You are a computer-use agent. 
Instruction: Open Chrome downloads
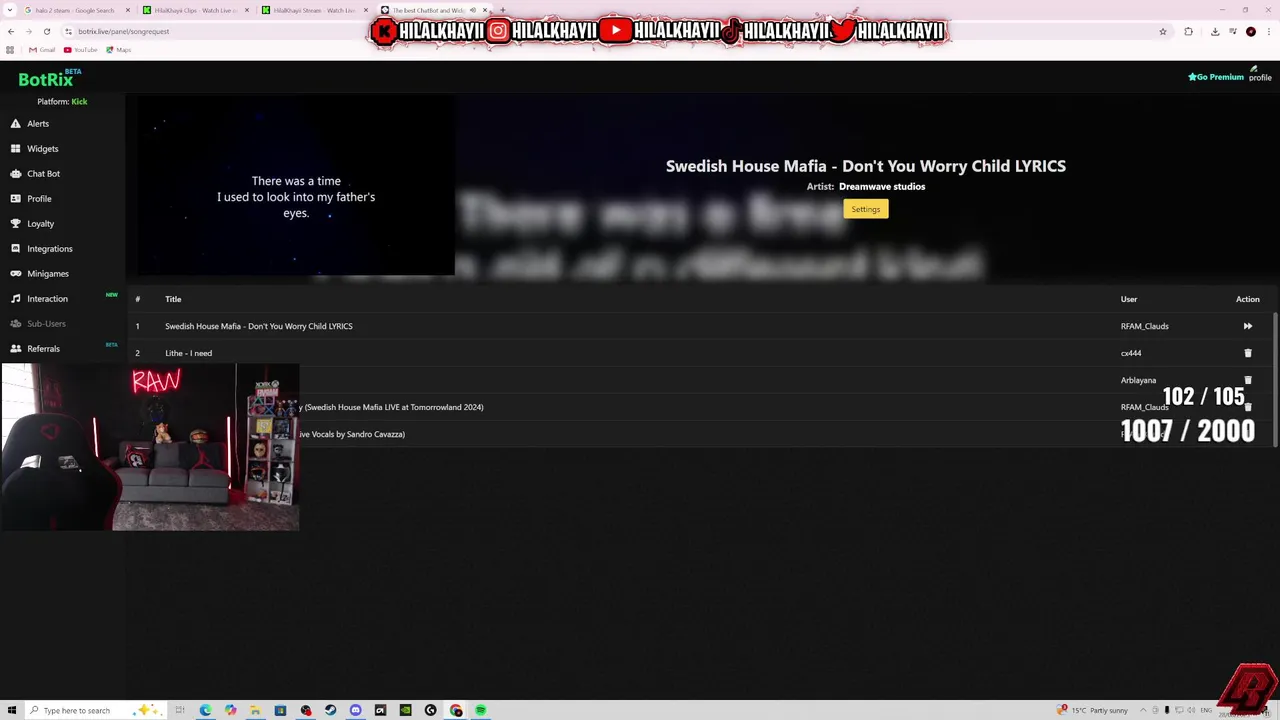(x=1215, y=31)
